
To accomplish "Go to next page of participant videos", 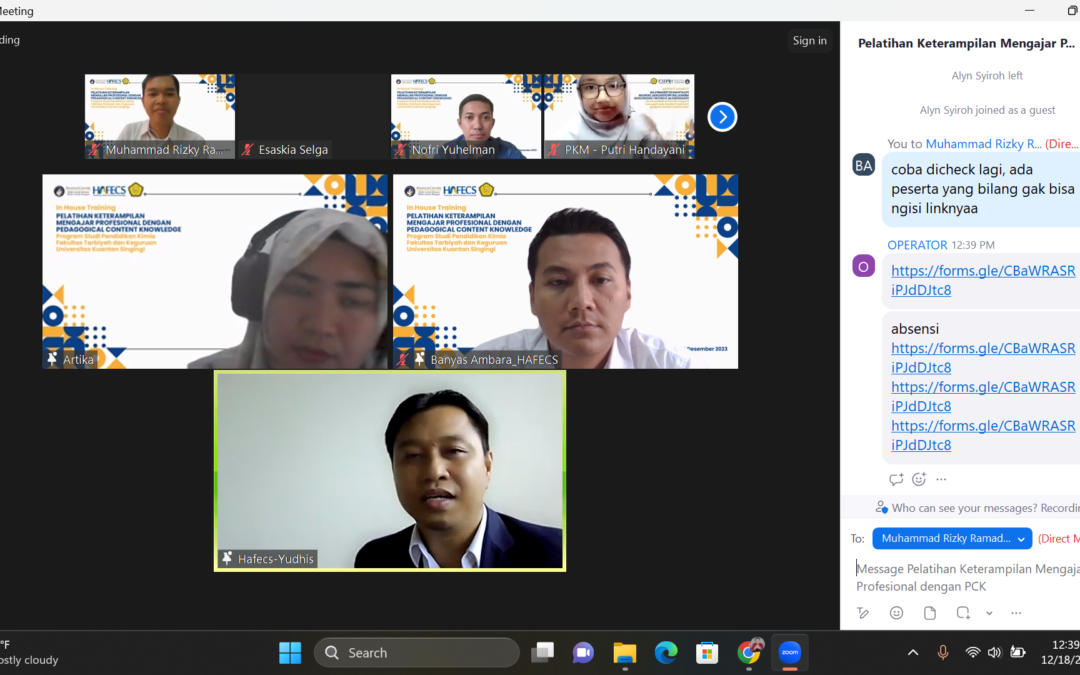I will (722, 116).
